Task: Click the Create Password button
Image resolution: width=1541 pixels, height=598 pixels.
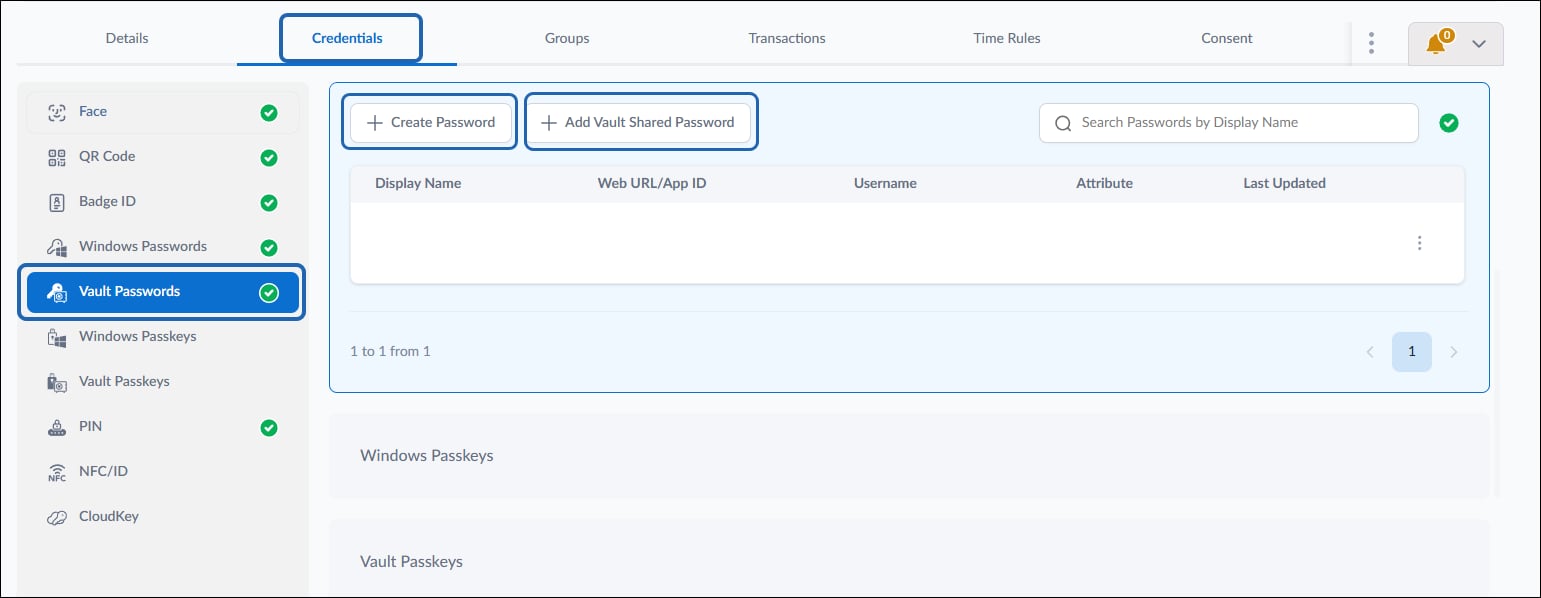Action: pyautogui.click(x=431, y=122)
